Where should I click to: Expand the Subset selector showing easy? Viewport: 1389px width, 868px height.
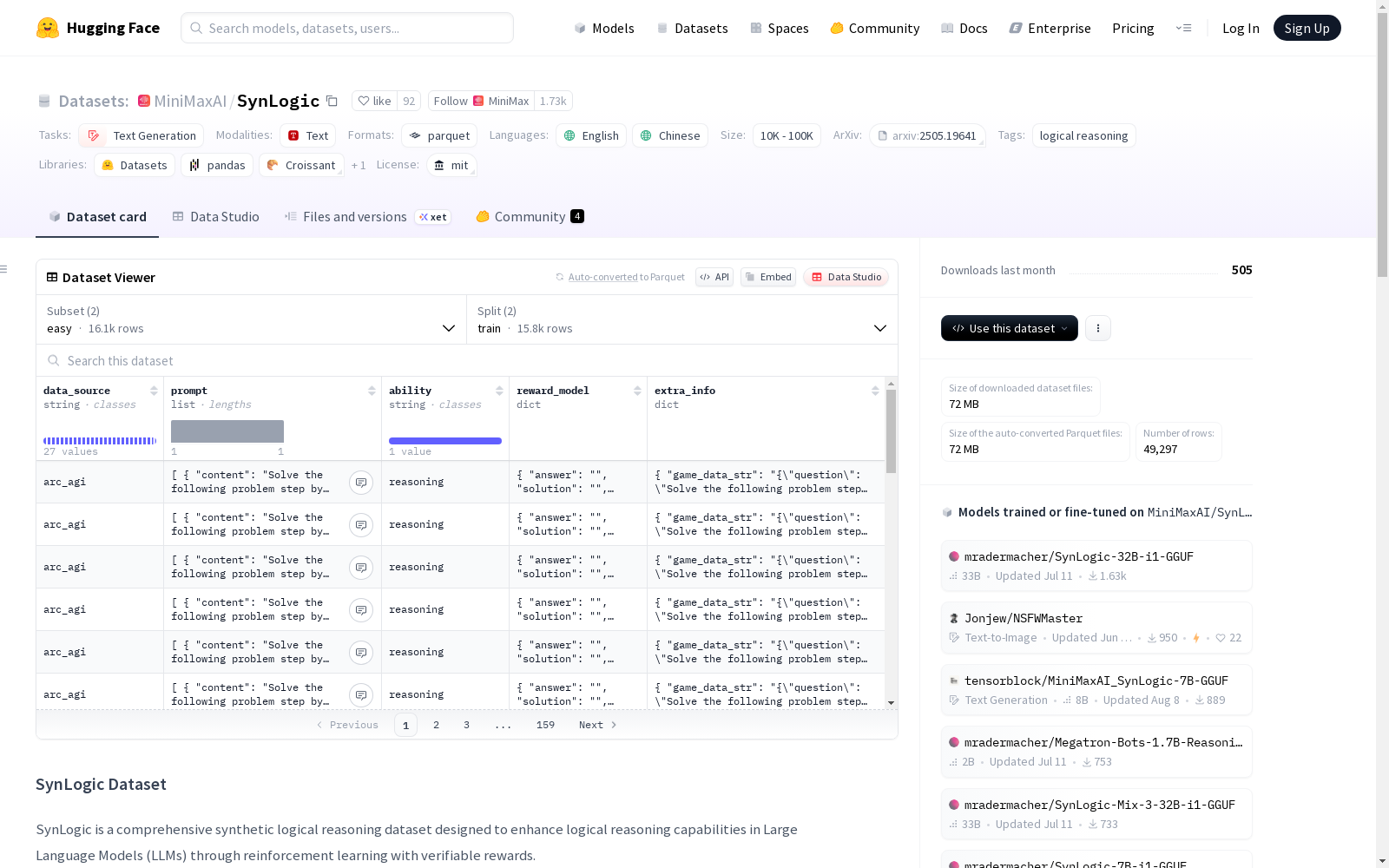tap(251, 319)
